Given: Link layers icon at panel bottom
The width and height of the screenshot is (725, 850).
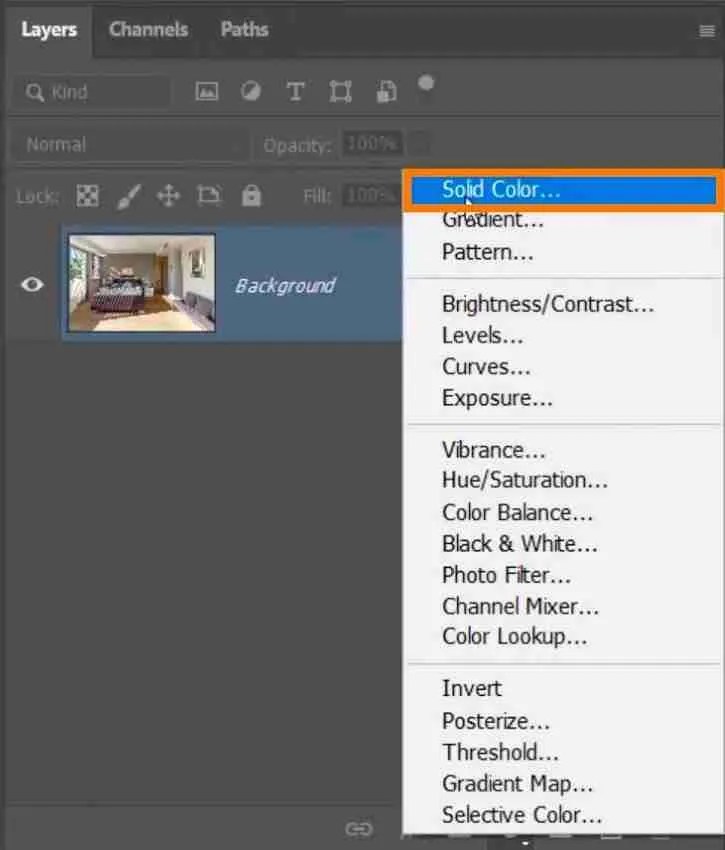Looking at the screenshot, I should tap(359, 828).
